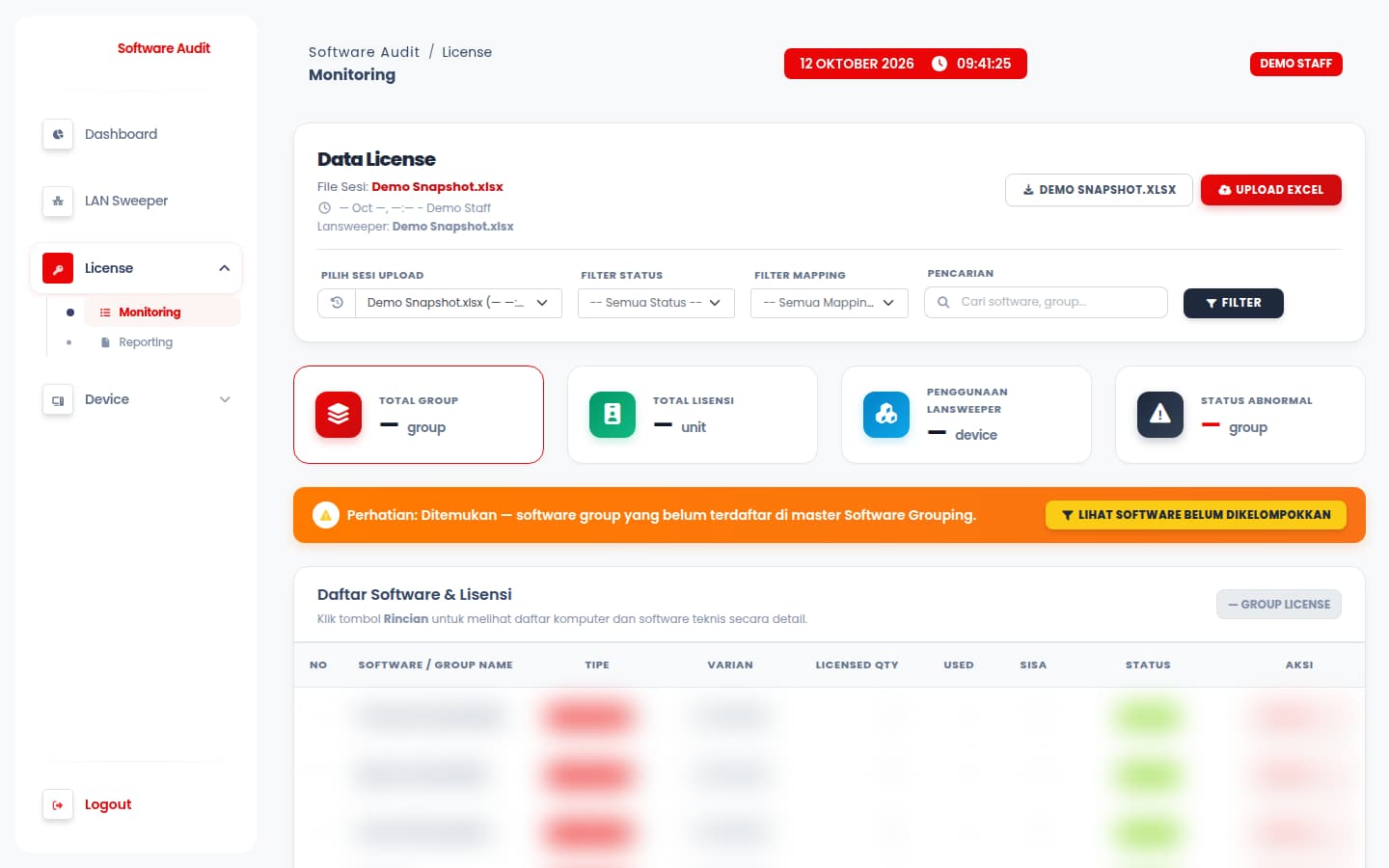Open the Pilih Sesi Upload dropdown
This screenshot has height=868, width=1389.
click(x=458, y=303)
